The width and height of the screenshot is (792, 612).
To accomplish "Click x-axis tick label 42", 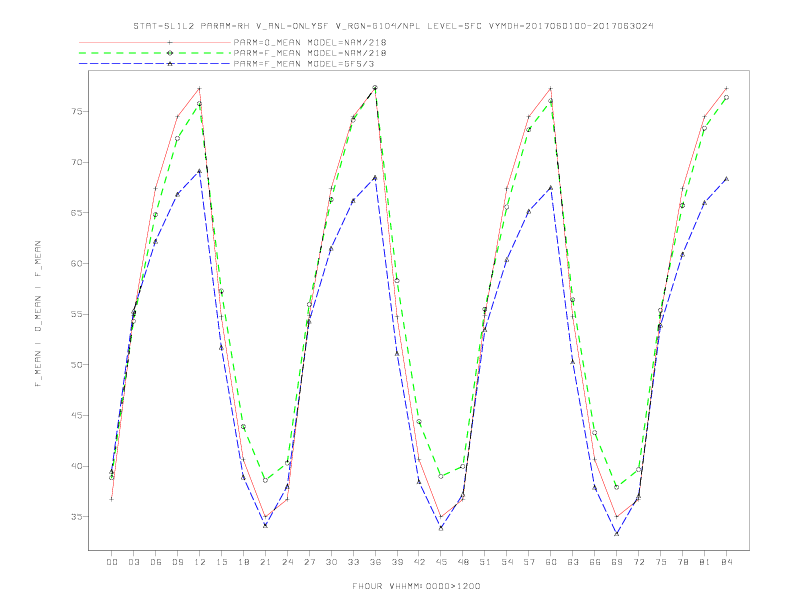I will (419, 562).
